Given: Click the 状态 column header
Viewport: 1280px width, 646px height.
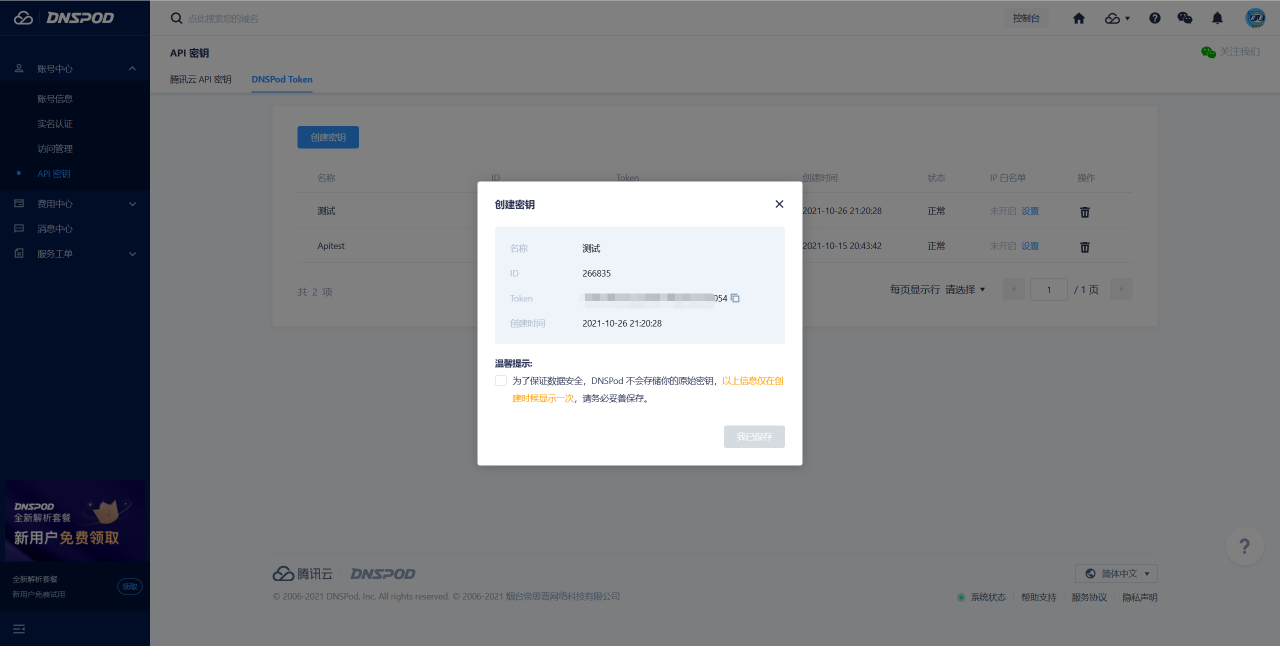Looking at the screenshot, I should 936,178.
